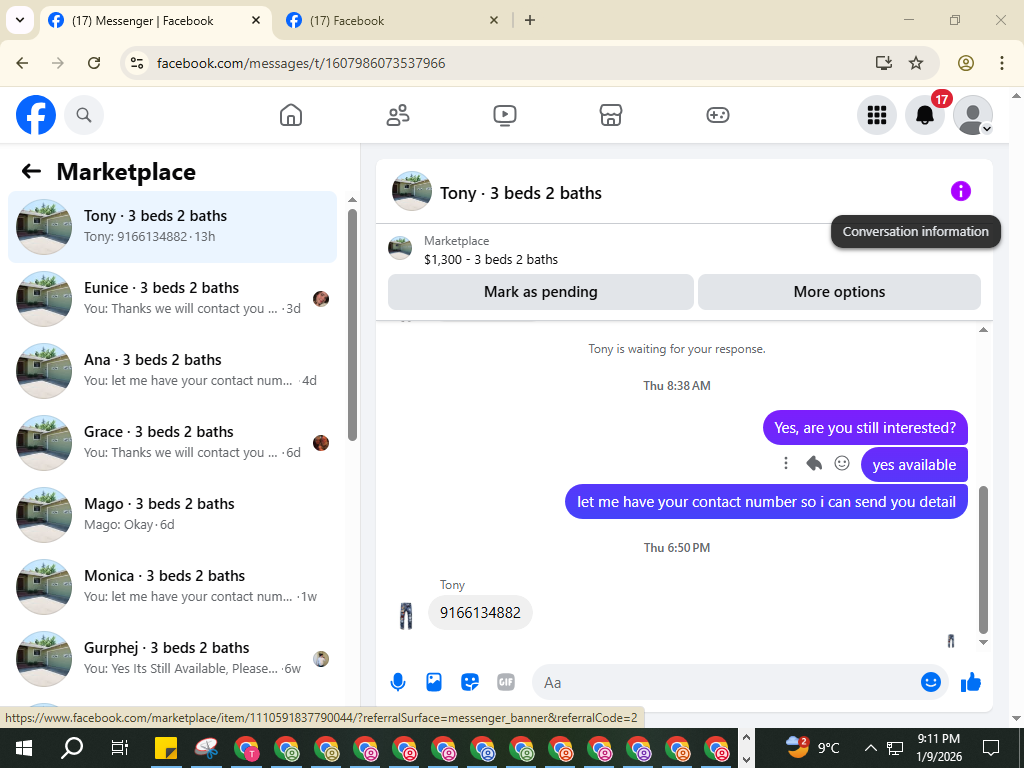Click the Aa message input field
Image resolution: width=1024 pixels, height=768 pixels.
click(x=725, y=682)
